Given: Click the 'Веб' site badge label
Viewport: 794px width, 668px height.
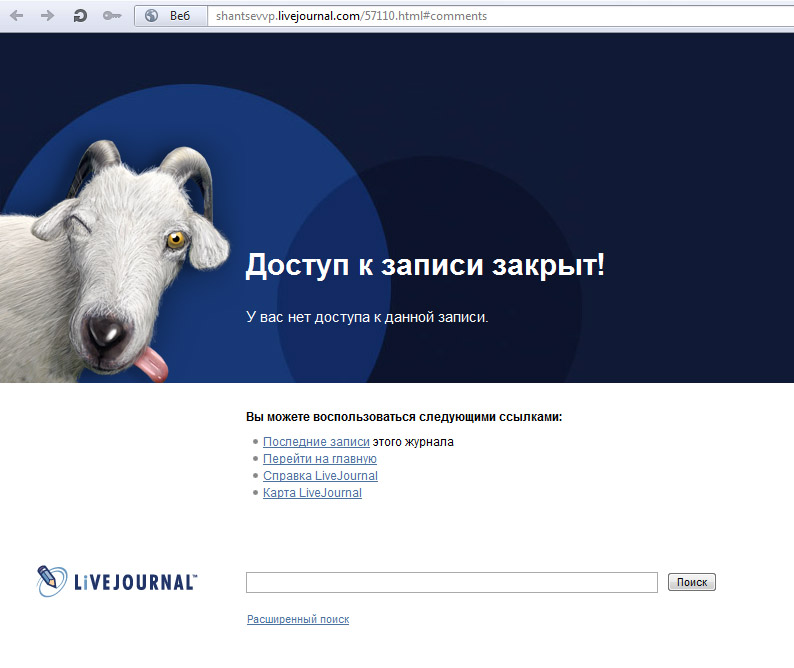Looking at the screenshot, I should click(180, 16).
